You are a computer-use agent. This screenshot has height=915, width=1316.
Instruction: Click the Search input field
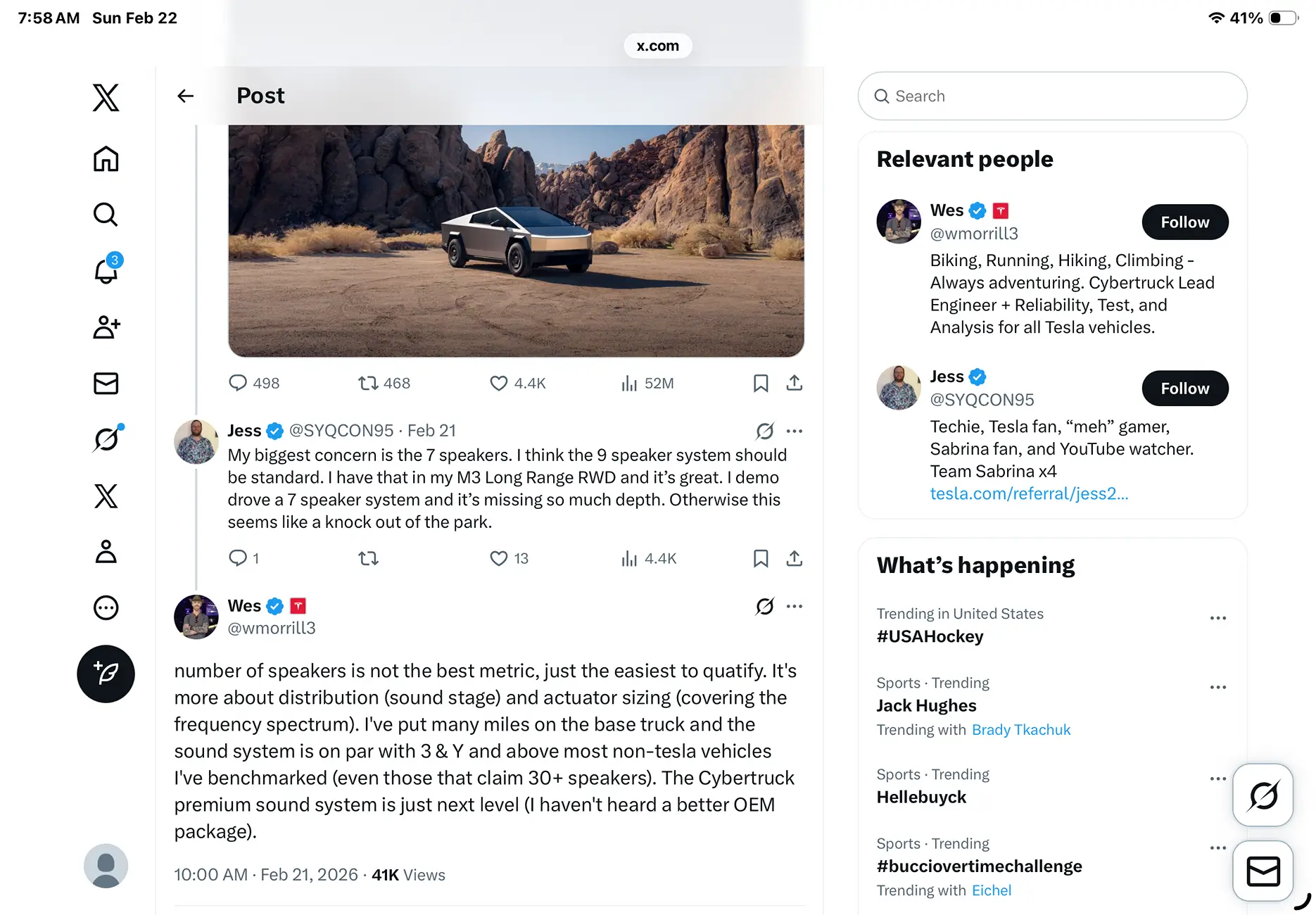click(1053, 96)
